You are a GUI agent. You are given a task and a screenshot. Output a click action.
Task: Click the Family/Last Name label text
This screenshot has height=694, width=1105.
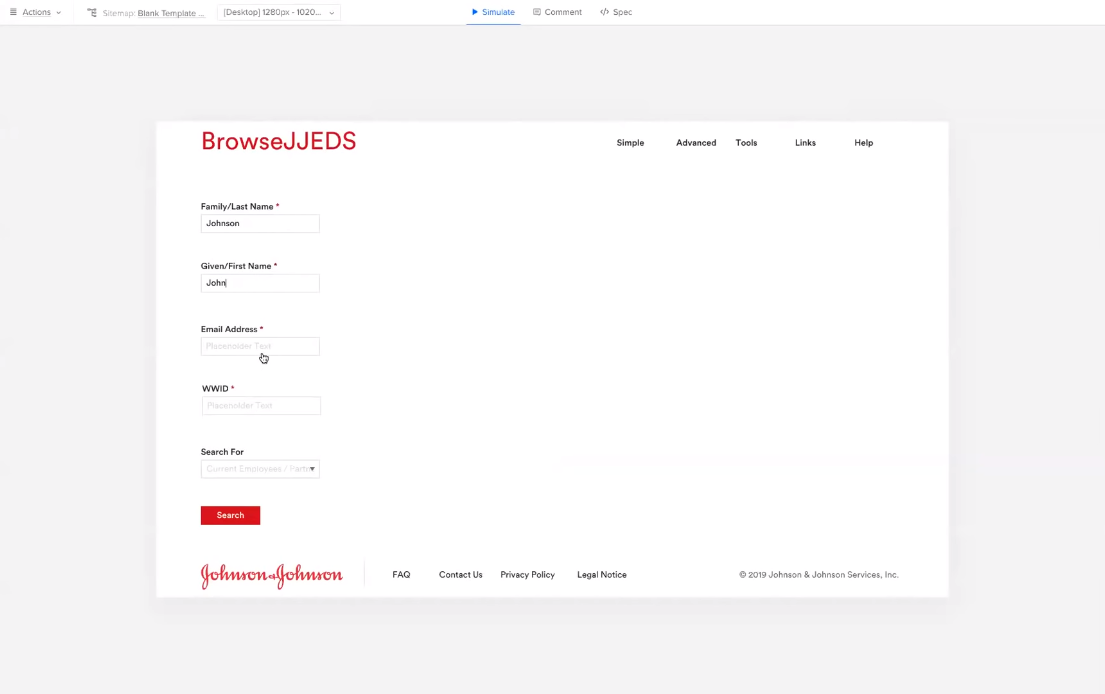(x=237, y=206)
